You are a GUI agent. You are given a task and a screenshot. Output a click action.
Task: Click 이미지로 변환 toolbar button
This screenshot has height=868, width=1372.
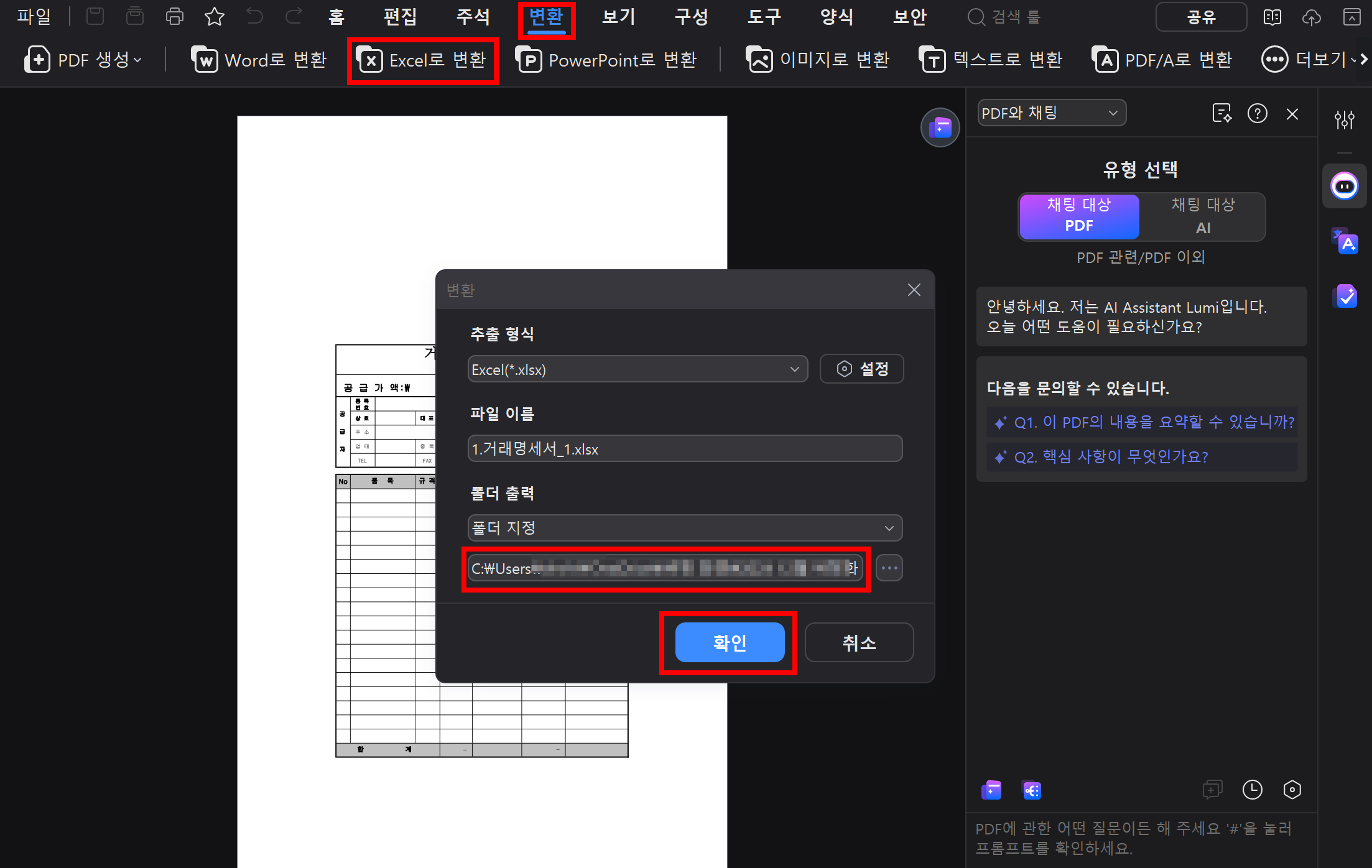click(x=818, y=60)
